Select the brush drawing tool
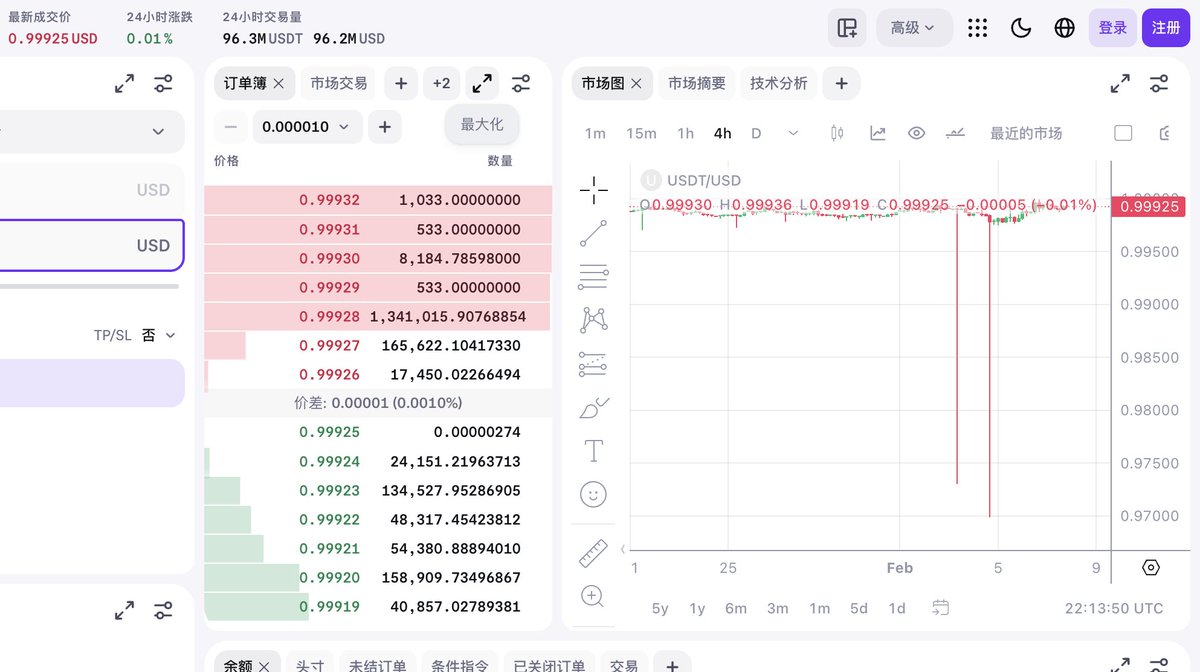Screen dimensions: 1200x672 click(x=593, y=408)
